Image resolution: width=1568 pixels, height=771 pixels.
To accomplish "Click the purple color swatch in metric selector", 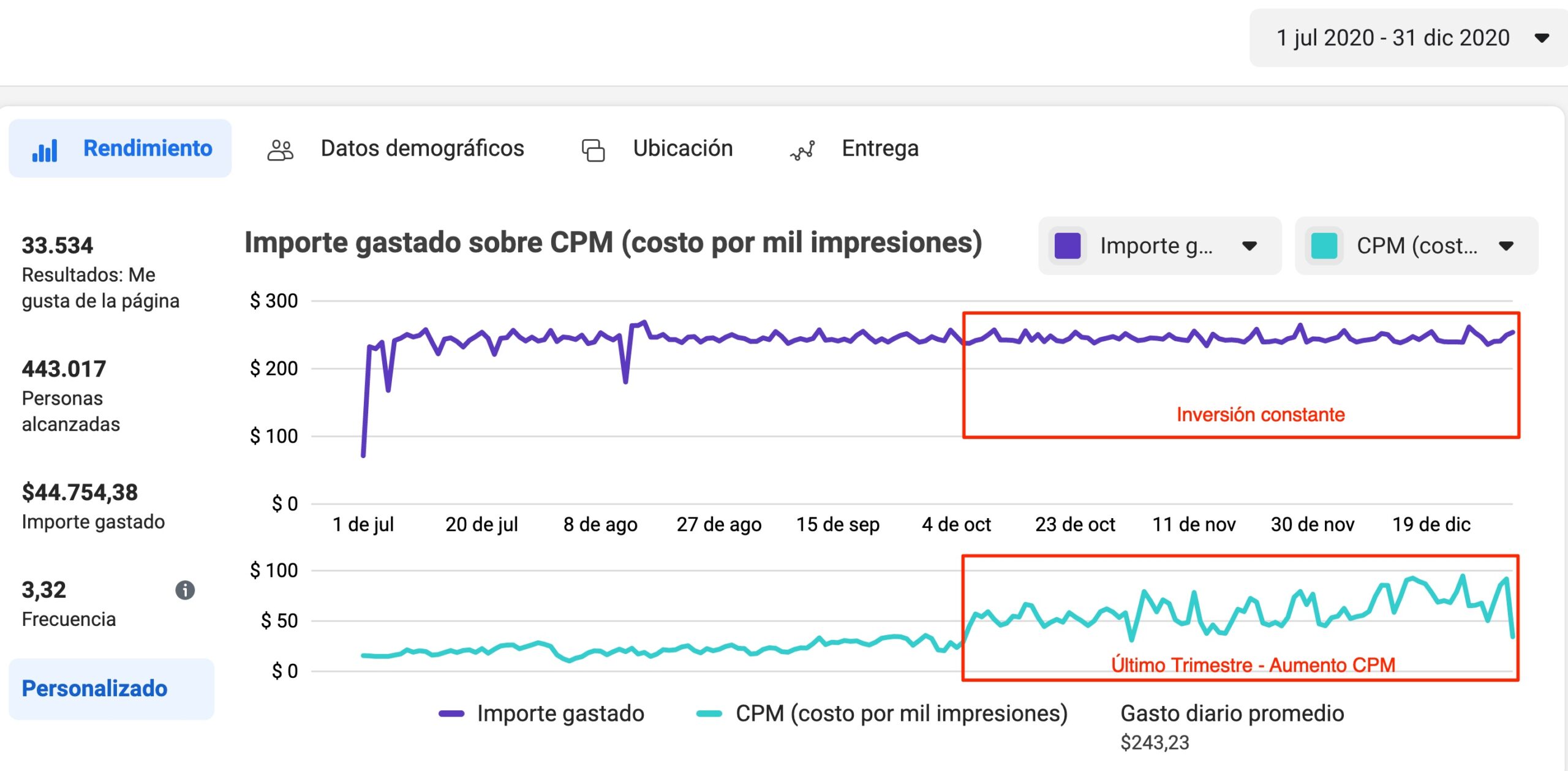I will click(x=1068, y=246).
